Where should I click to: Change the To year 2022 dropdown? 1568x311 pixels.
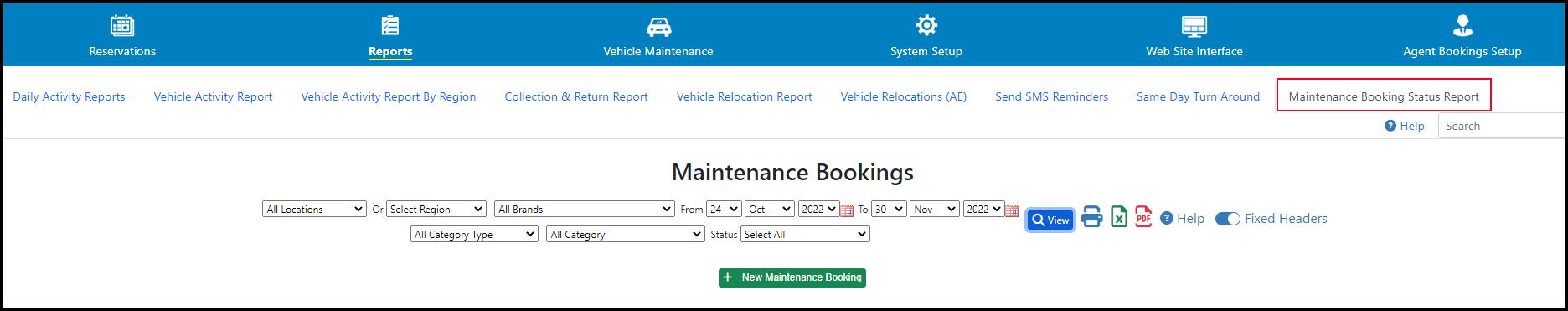click(983, 210)
